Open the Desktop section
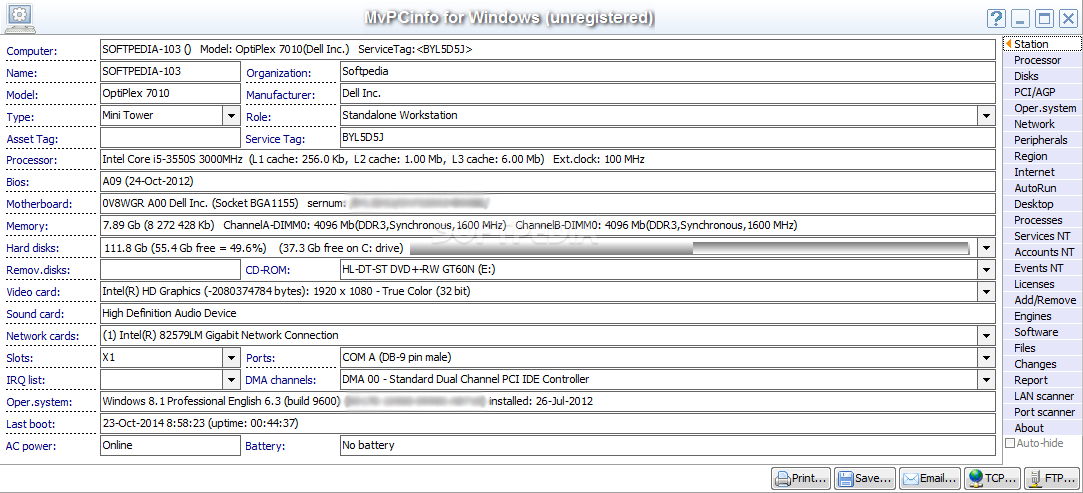 [1042, 204]
